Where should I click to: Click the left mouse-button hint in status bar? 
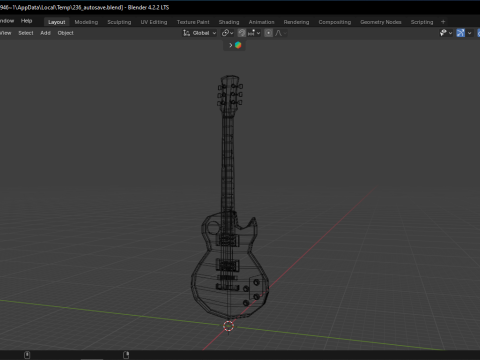27,355
